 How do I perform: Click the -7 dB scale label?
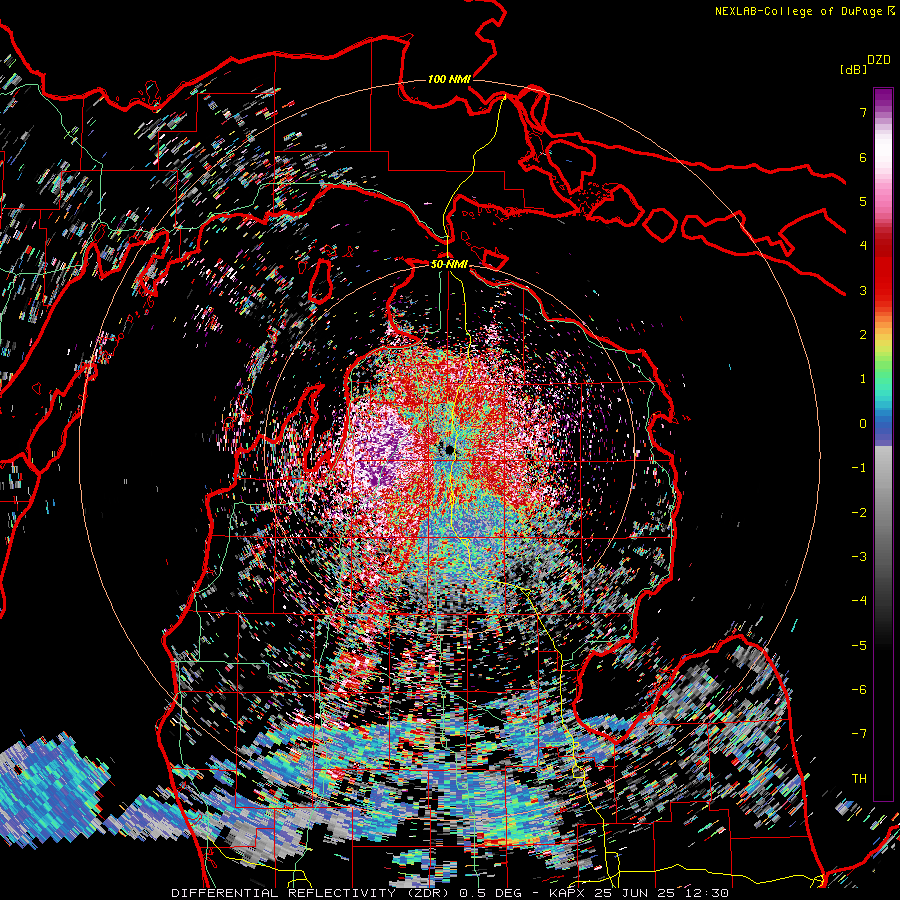point(859,734)
